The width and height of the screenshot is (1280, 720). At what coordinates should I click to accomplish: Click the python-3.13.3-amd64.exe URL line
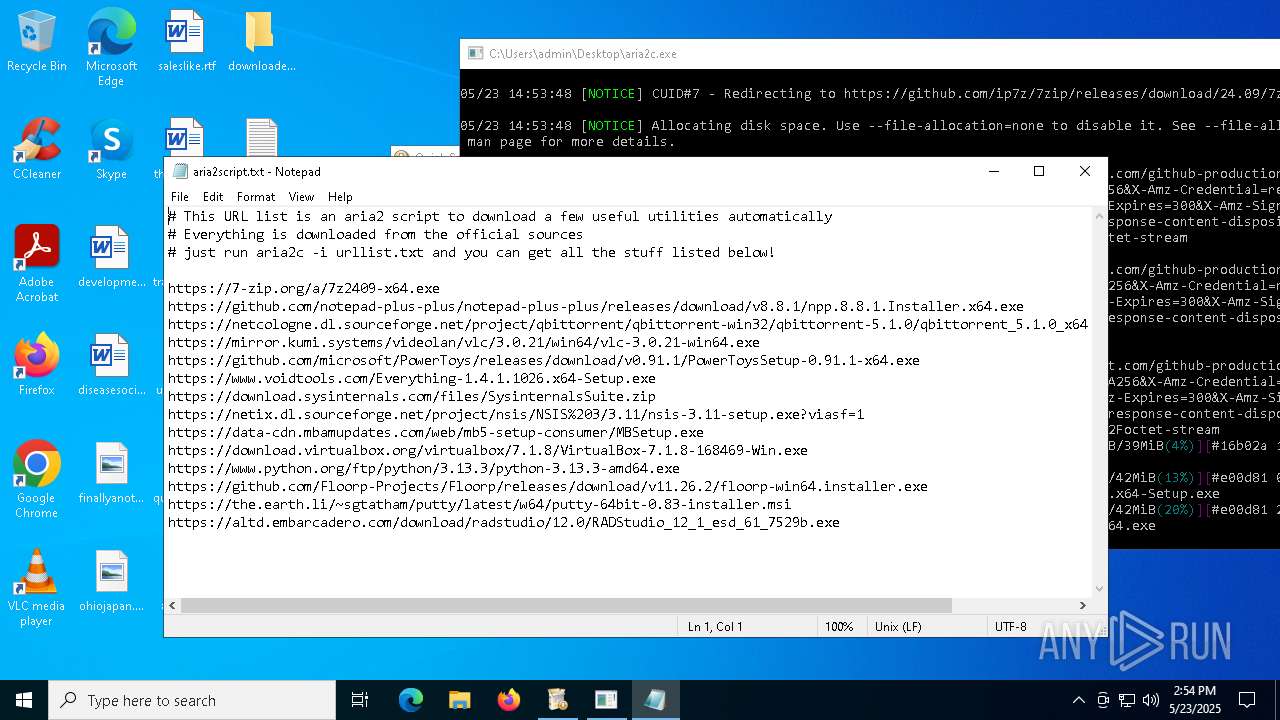click(x=424, y=468)
